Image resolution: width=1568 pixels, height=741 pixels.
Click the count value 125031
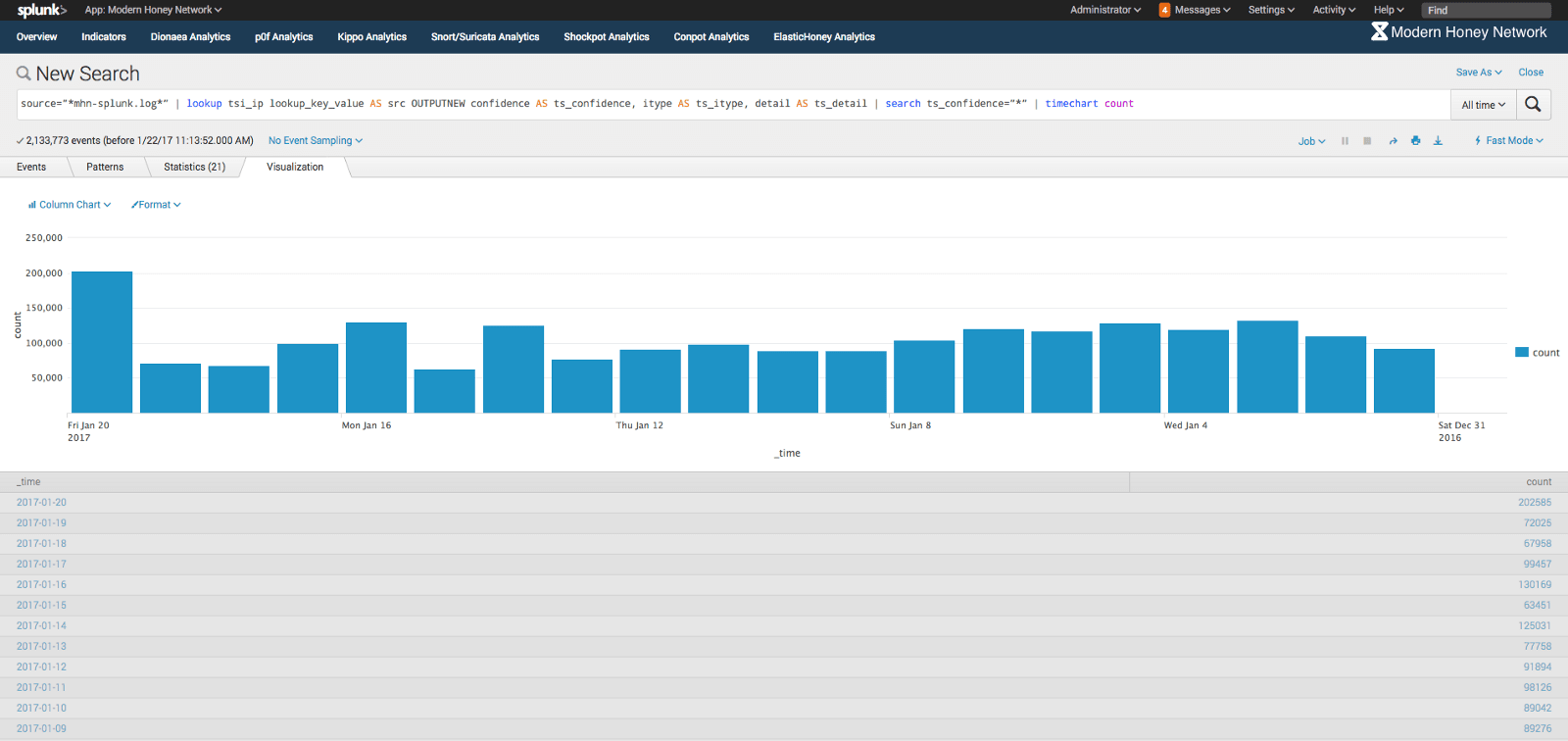click(1535, 626)
